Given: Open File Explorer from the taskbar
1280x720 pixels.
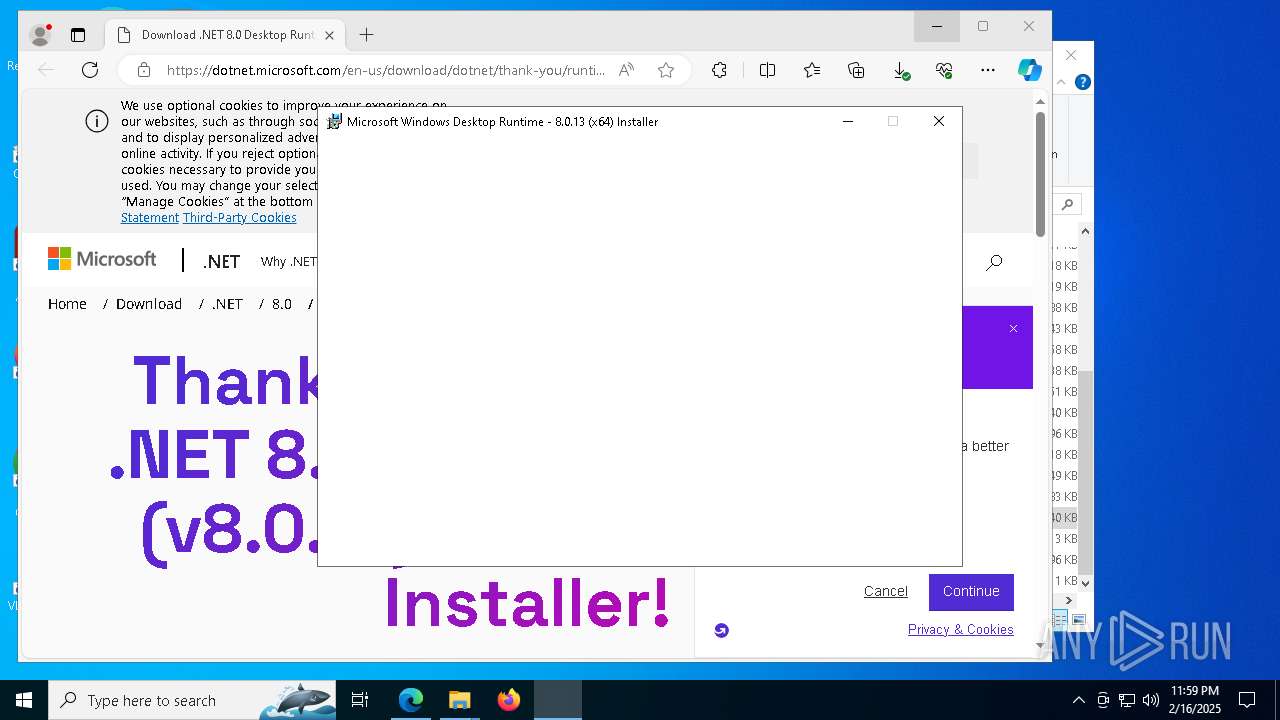Looking at the screenshot, I should coord(460,700).
